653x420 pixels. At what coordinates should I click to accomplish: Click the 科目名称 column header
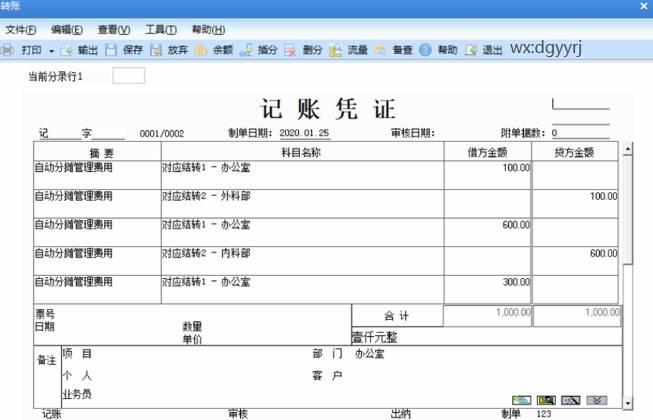click(302, 152)
